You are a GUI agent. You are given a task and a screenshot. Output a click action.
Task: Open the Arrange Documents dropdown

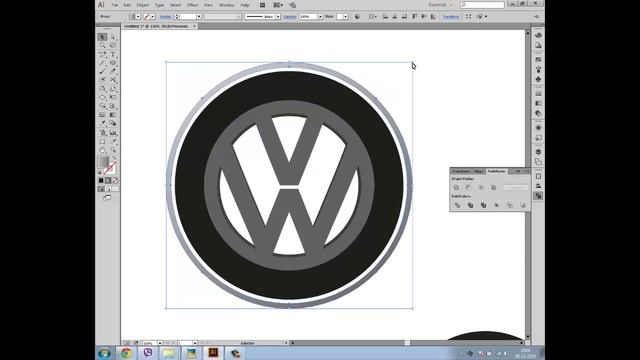pos(278,5)
